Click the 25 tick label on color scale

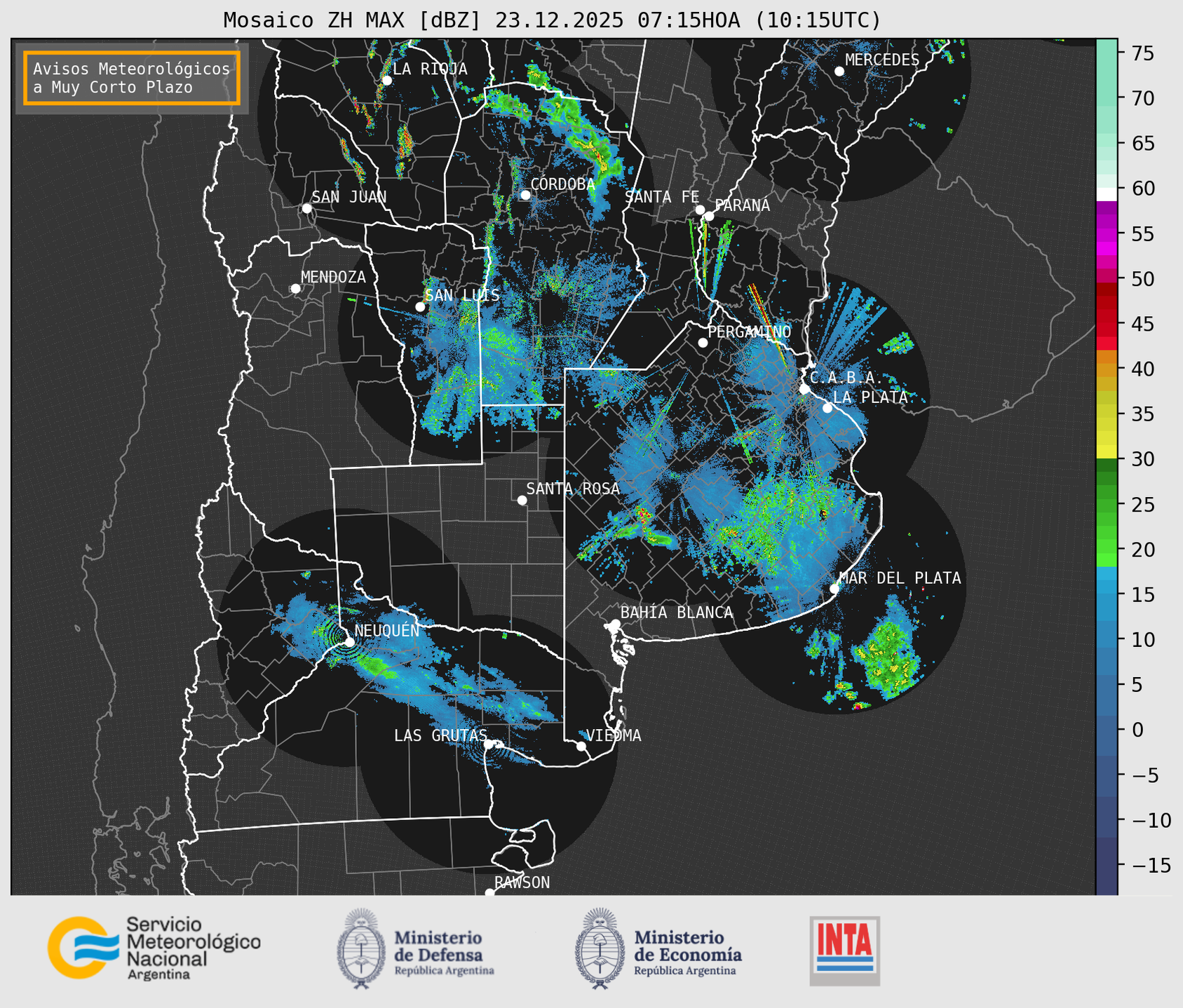click(x=1142, y=504)
